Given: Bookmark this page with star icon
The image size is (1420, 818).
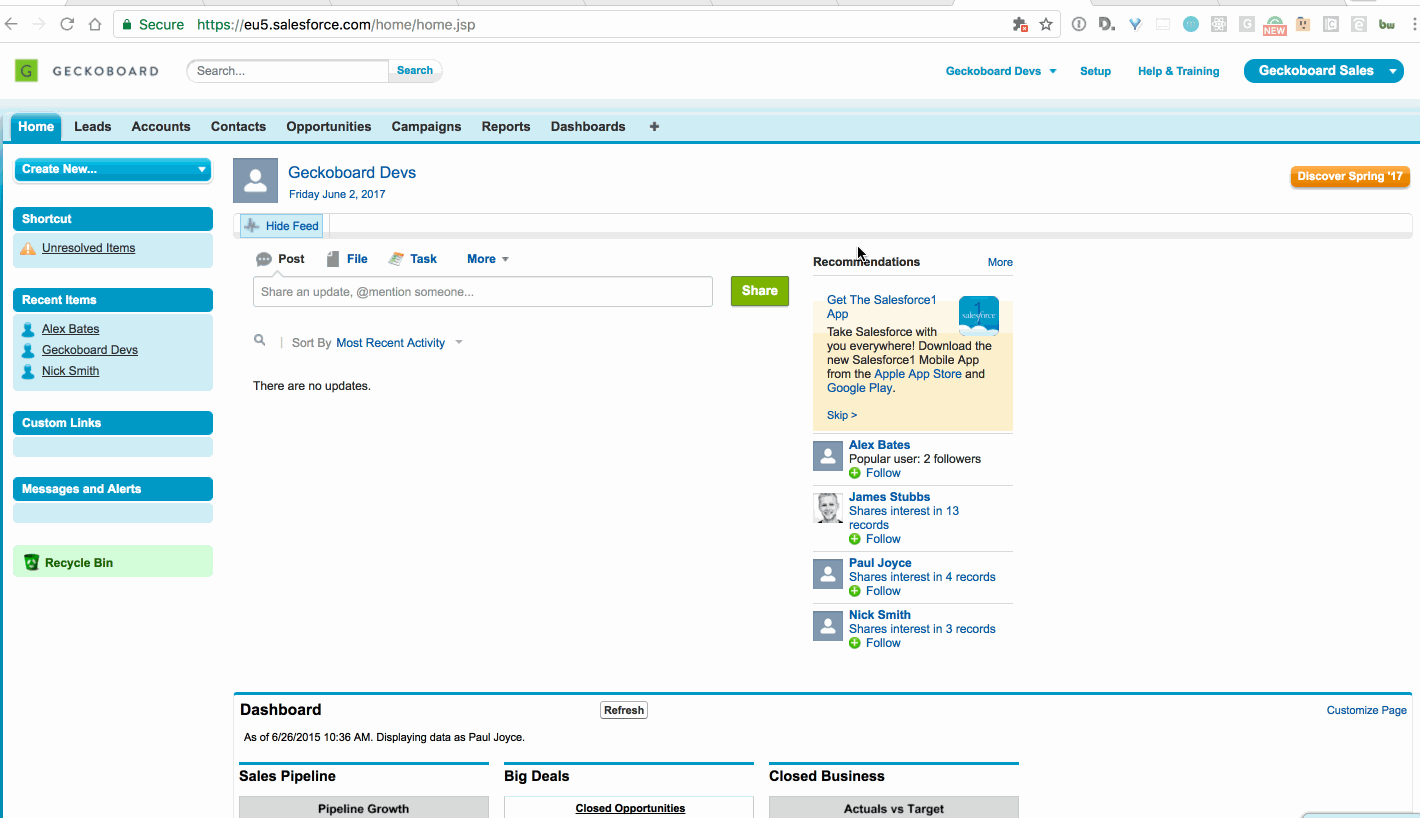Looking at the screenshot, I should 1046,24.
